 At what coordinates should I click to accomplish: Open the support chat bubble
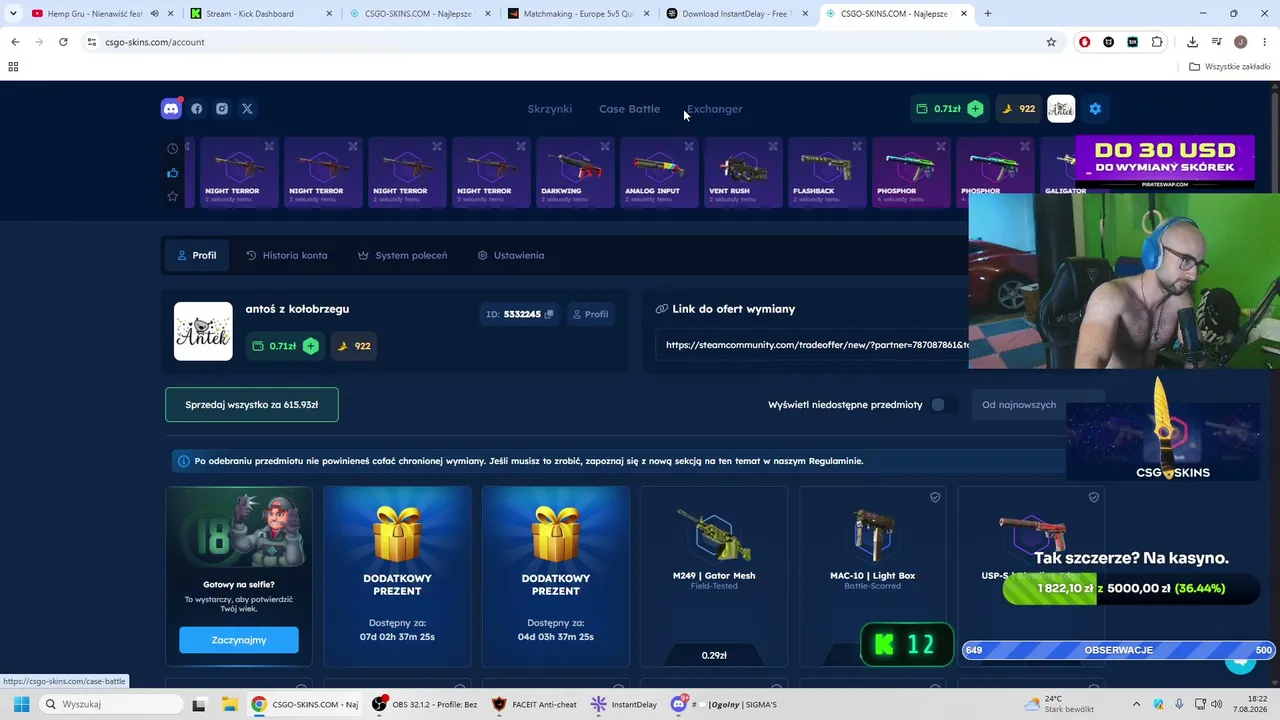[x=1240, y=660]
